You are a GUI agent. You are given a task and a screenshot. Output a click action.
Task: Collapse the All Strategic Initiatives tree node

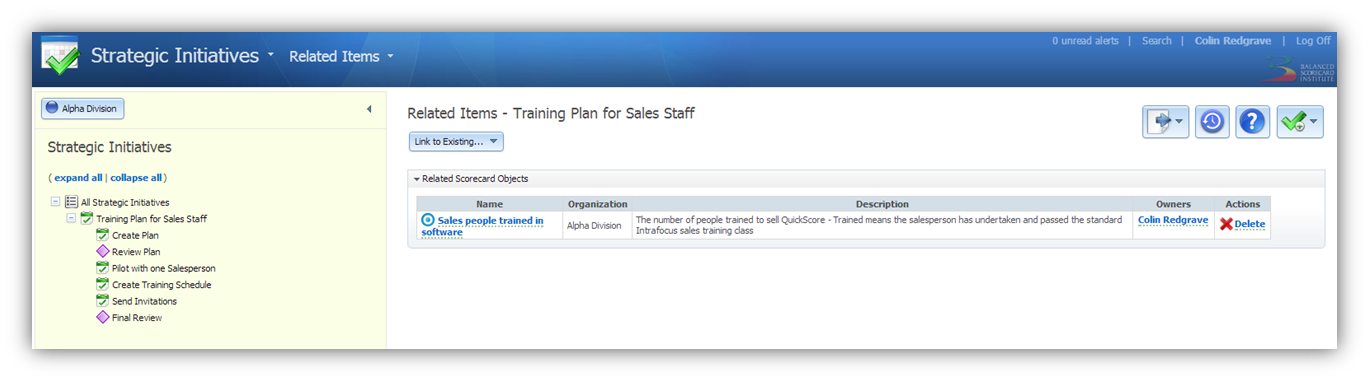(55, 202)
